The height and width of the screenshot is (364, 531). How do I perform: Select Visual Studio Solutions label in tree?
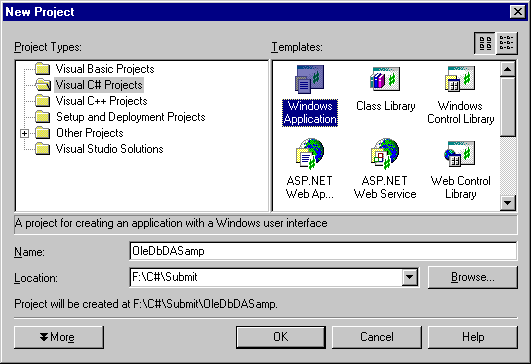(109, 149)
